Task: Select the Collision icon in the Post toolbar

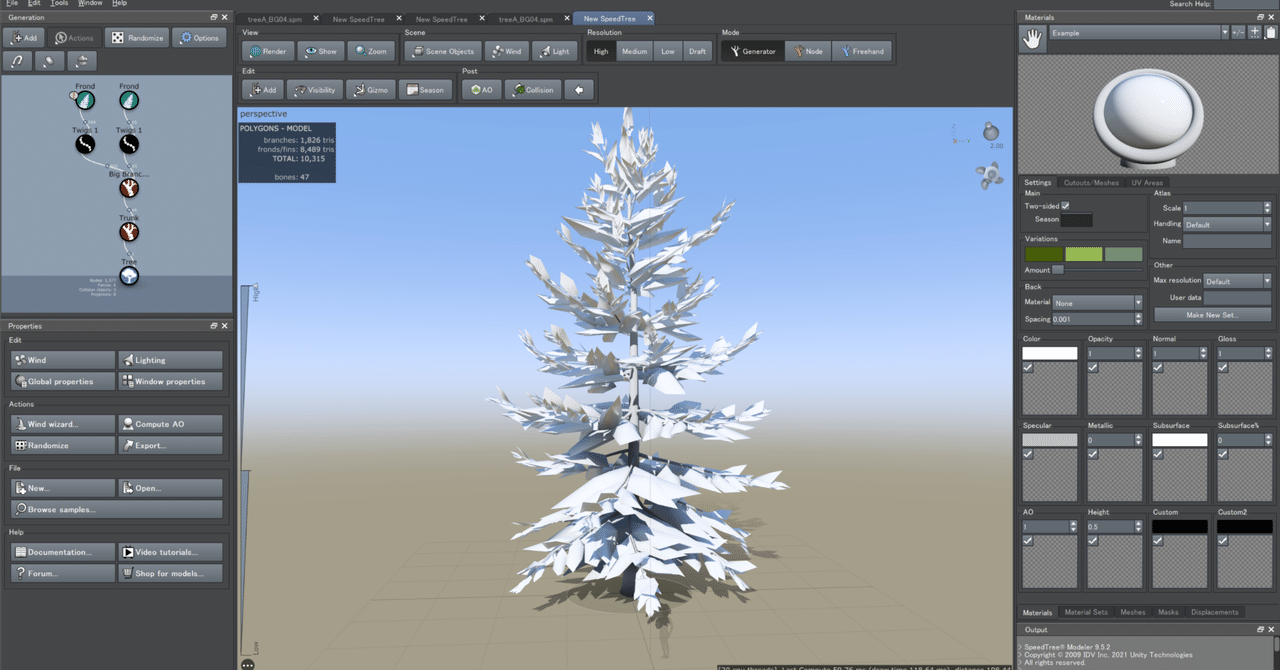Action: tap(532, 89)
